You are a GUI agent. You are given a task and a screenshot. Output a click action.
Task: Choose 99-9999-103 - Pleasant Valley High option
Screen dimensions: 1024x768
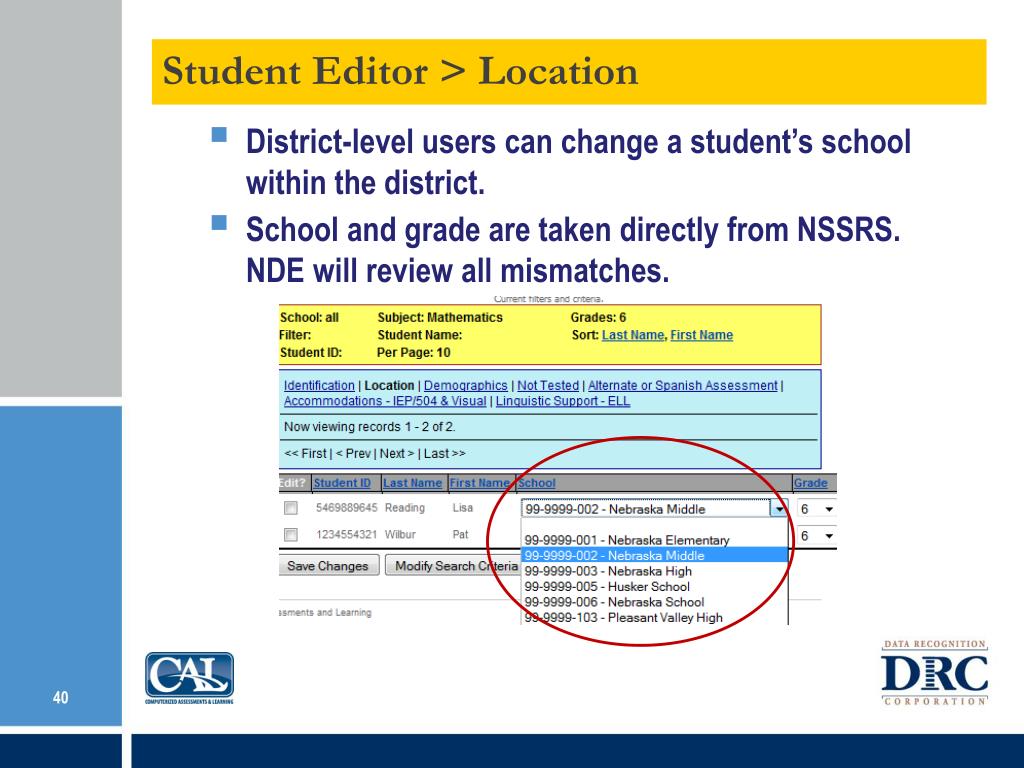(624, 617)
